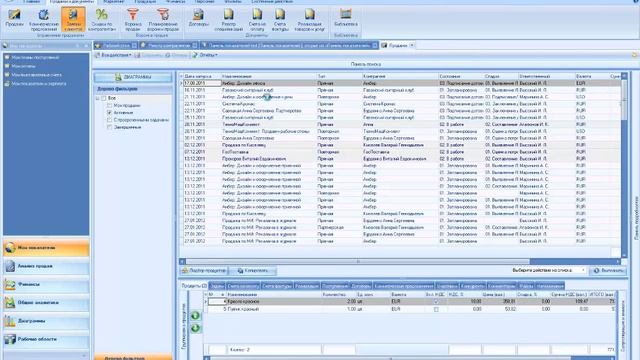Enable the Мои продажи filter checkbox

click(109, 105)
